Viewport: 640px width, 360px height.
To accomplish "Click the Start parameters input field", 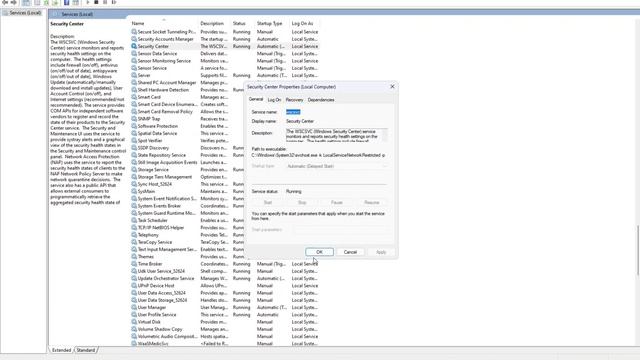I will (x=340, y=229).
